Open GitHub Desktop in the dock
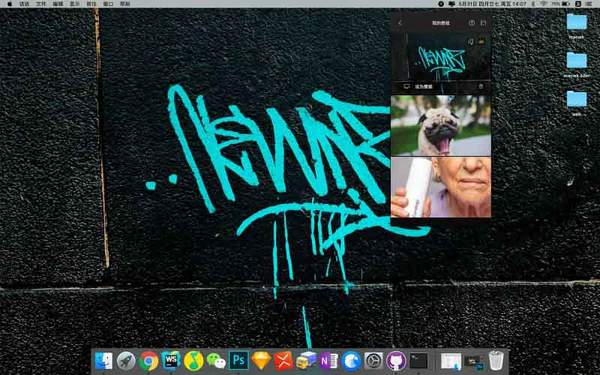This screenshot has height=375, width=600. coord(396,361)
